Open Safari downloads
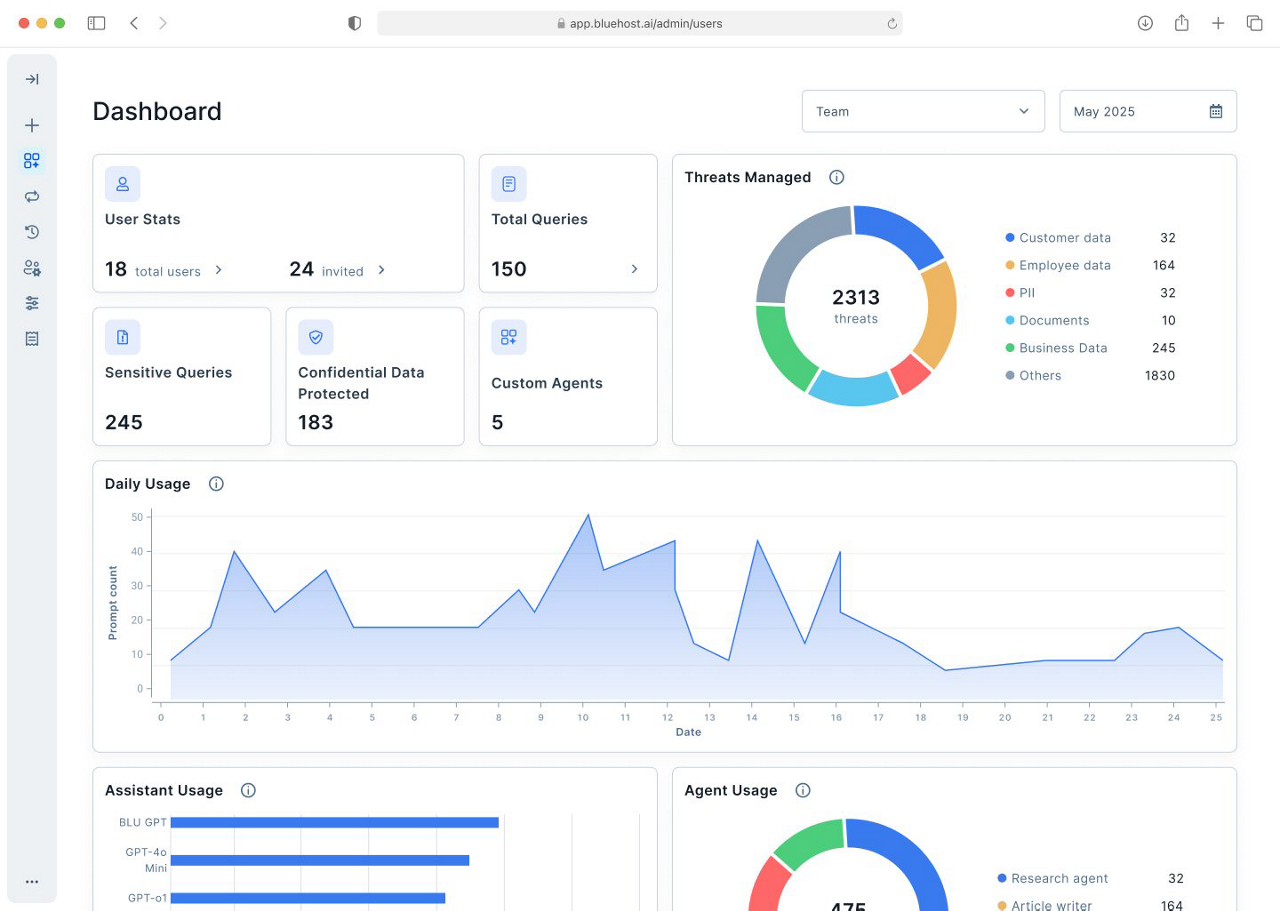 pos(1145,23)
